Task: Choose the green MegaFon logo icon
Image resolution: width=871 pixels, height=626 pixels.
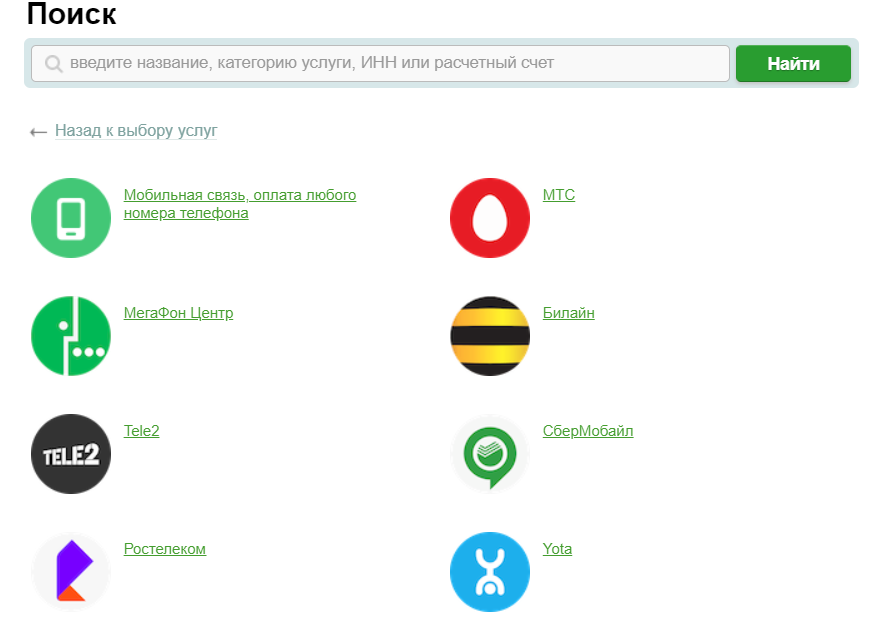Action: (71, 336)
